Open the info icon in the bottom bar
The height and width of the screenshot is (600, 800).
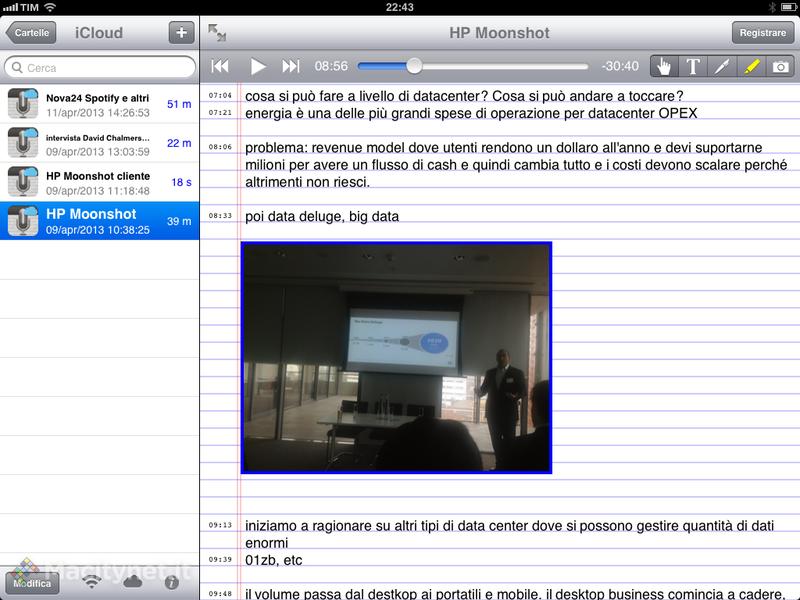pos(172,583)
